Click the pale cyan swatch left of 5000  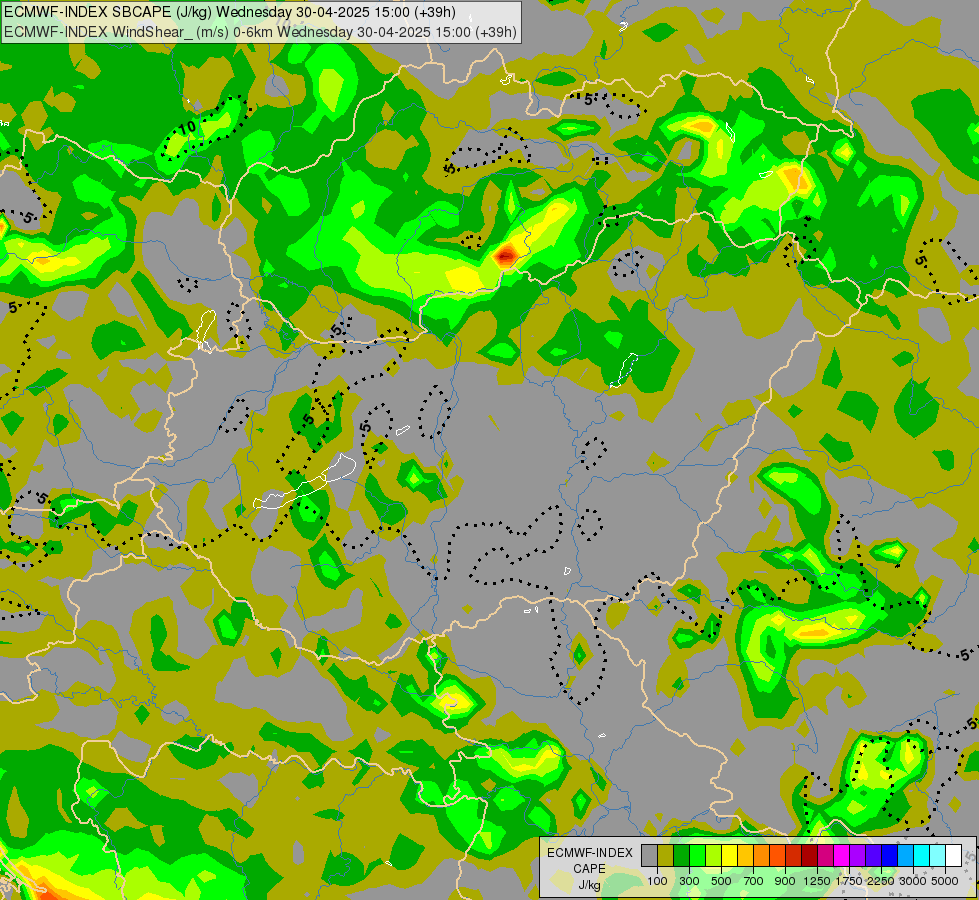938,856
